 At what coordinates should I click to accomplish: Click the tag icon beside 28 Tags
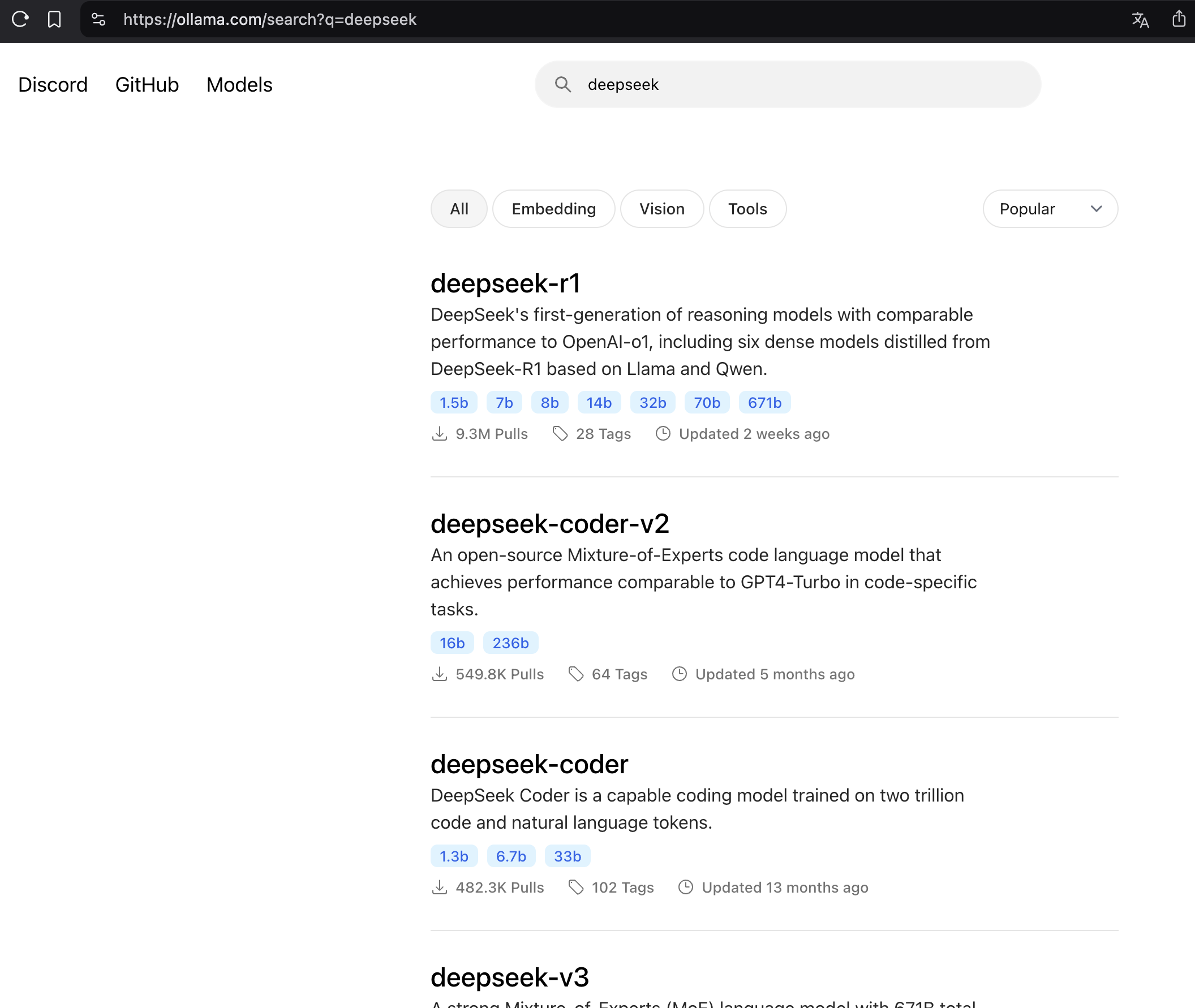click(560, 434)
